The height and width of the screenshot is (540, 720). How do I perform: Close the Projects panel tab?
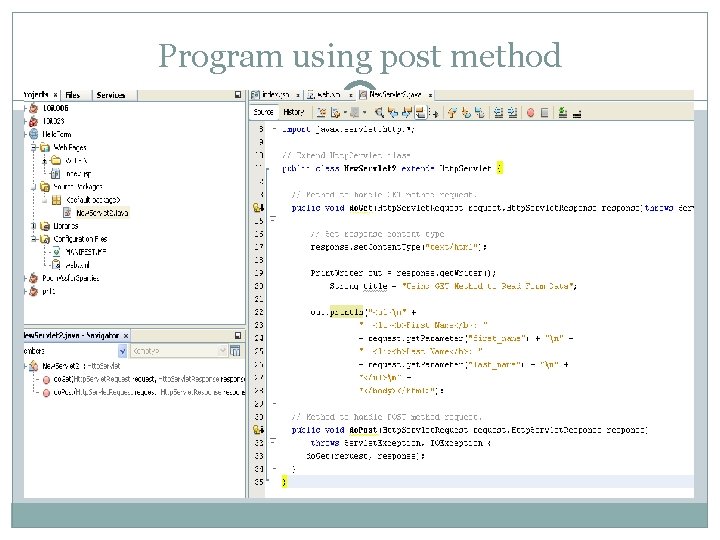click(55, 95)
